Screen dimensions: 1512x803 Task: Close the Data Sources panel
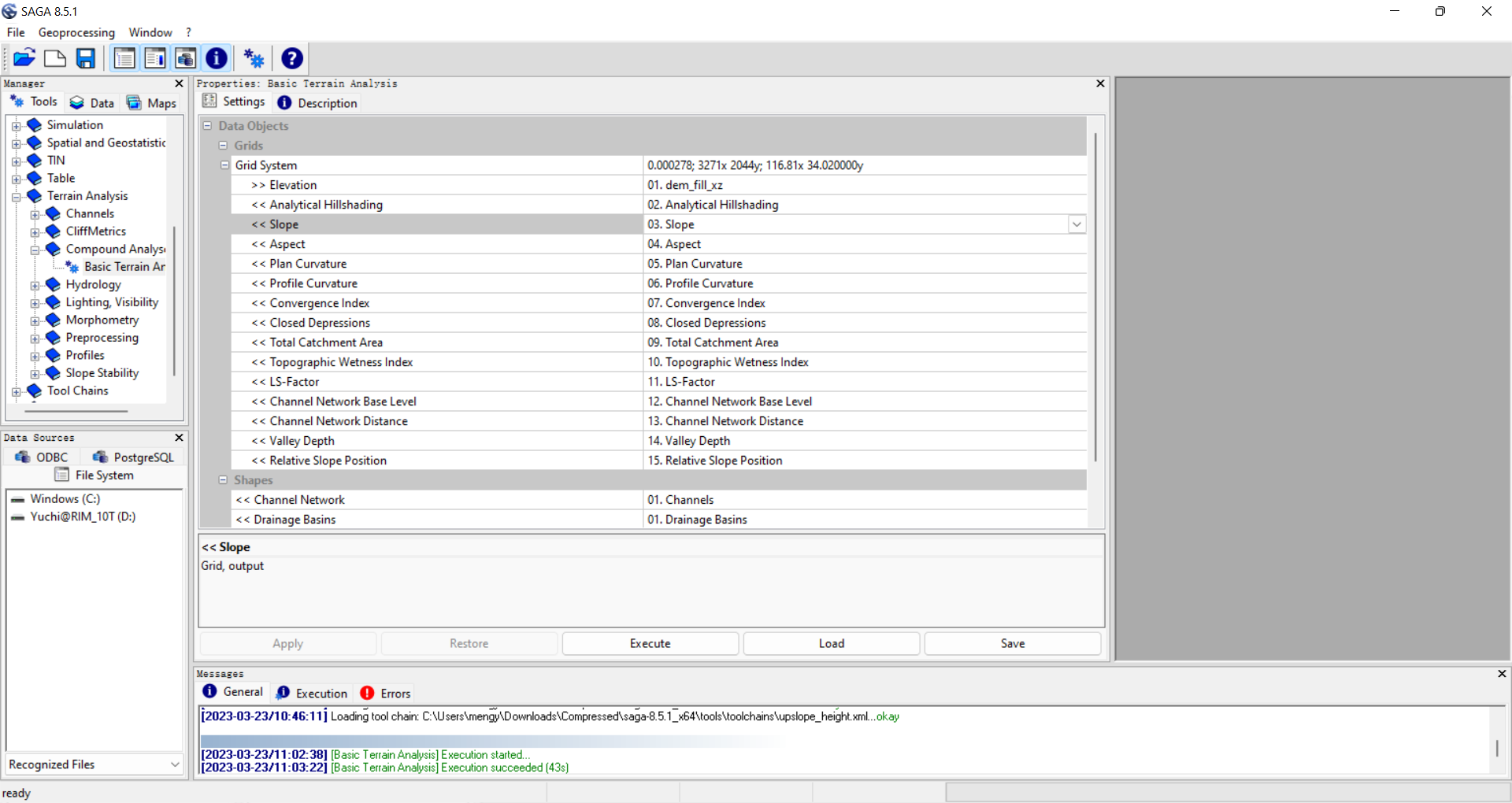tap(179, 438)
